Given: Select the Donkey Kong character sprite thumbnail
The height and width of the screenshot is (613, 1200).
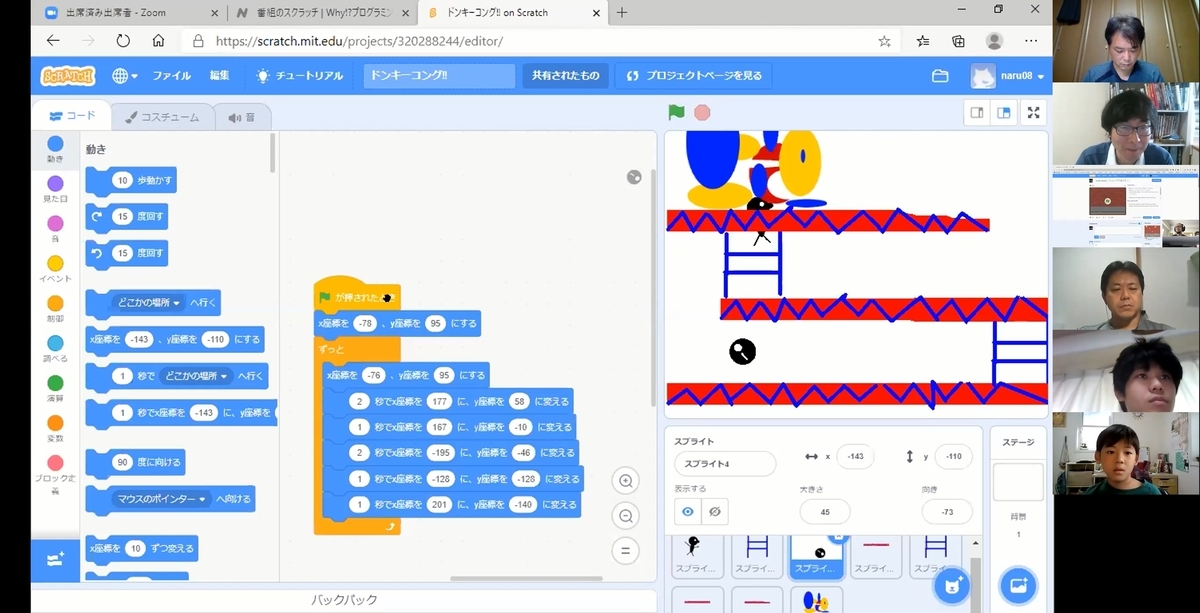Looking at the screenshot, I should point(817,600).
